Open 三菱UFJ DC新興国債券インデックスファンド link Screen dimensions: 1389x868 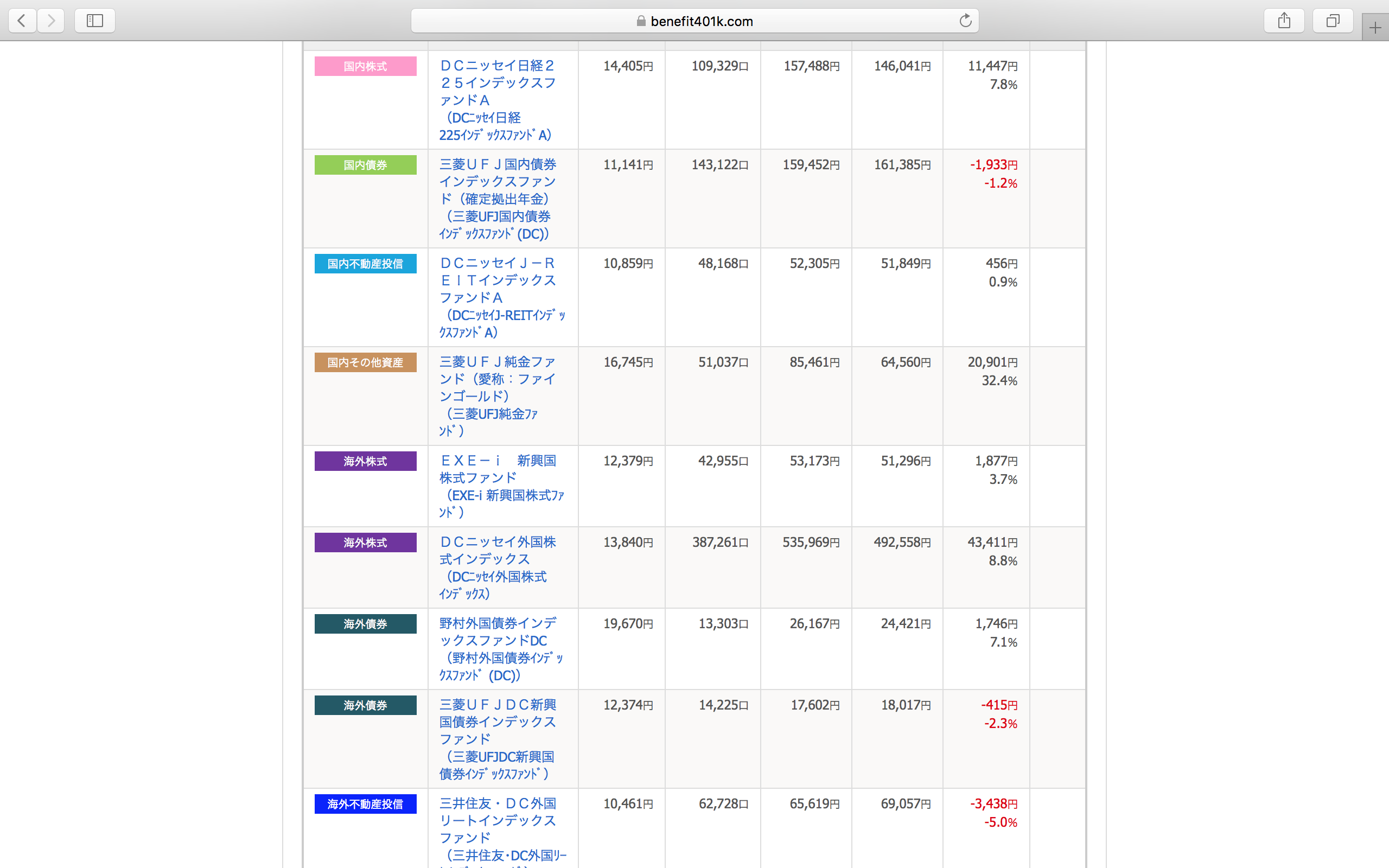(x=497, y=739)
